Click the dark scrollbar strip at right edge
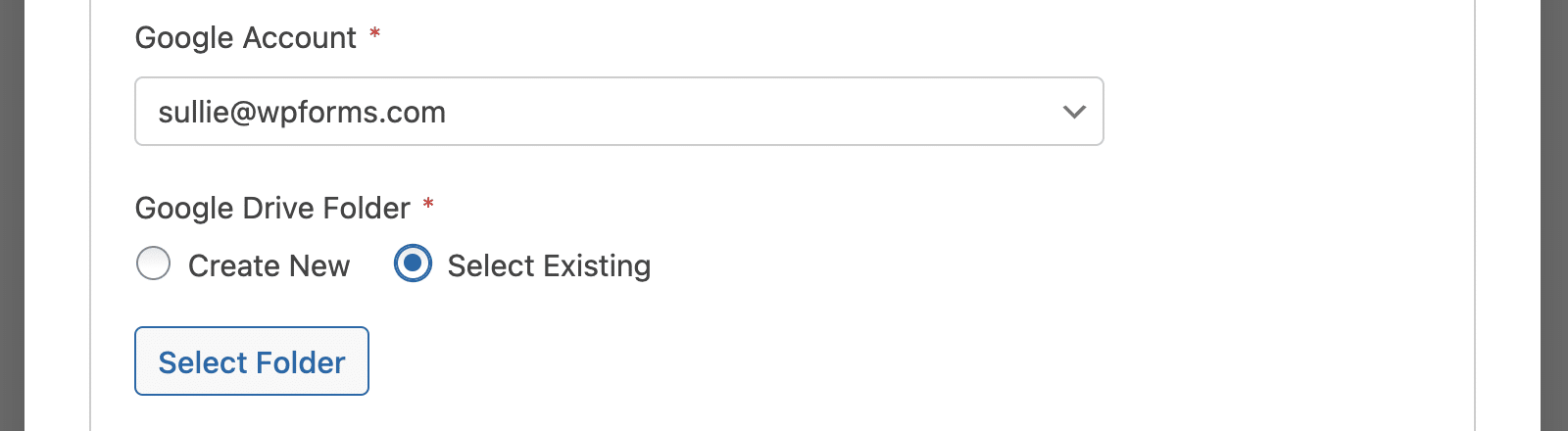Image resolution: width=1568 pixels, height=431 pixels. [1554, 215]
